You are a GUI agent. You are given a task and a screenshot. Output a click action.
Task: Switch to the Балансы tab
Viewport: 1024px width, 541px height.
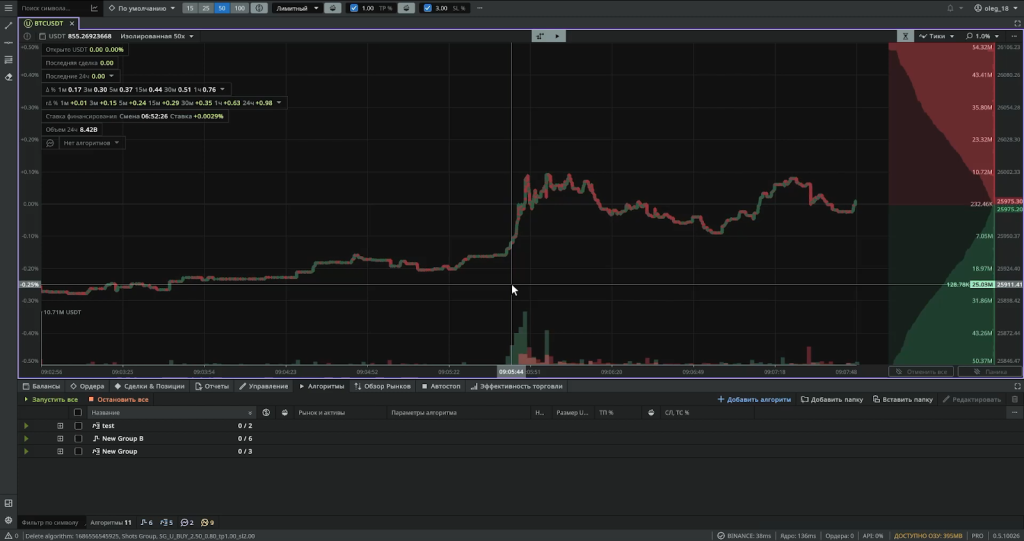[x=41, y=386]
